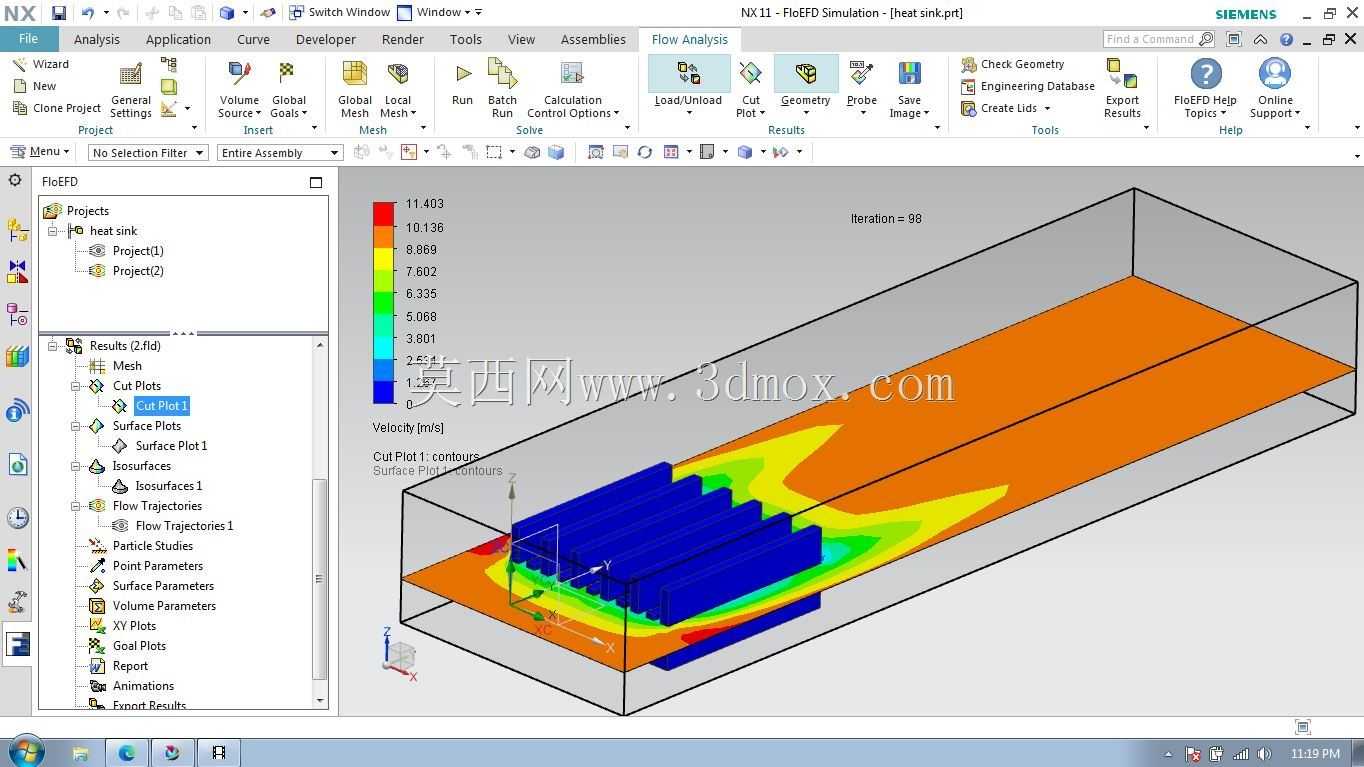Open the taskbar file explorer
The width and height of the screenshot is (1364, 767).
[x=81, y=753]
